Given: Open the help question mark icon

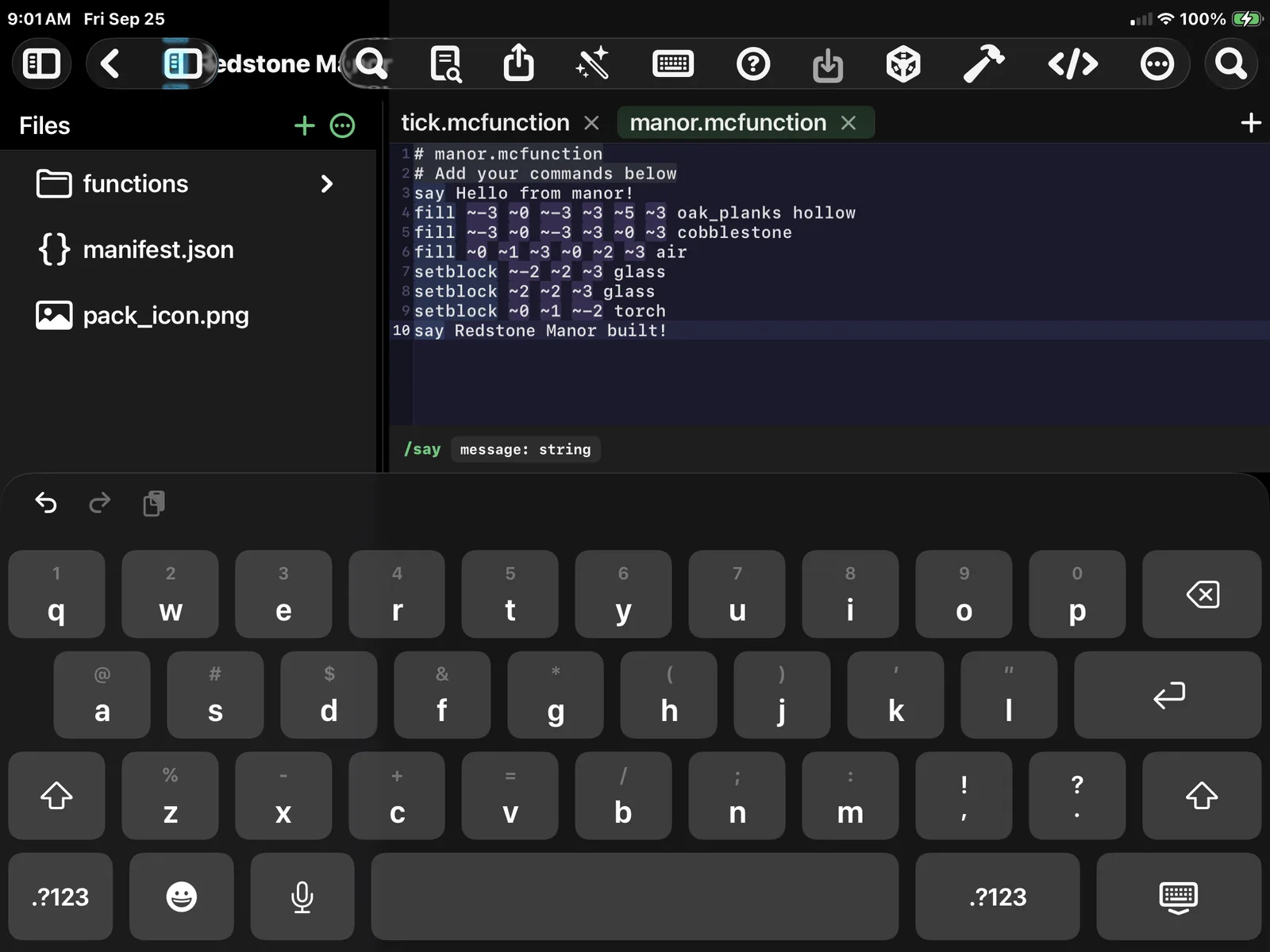Looking at the screenshot, I should (x=753, y=63).
